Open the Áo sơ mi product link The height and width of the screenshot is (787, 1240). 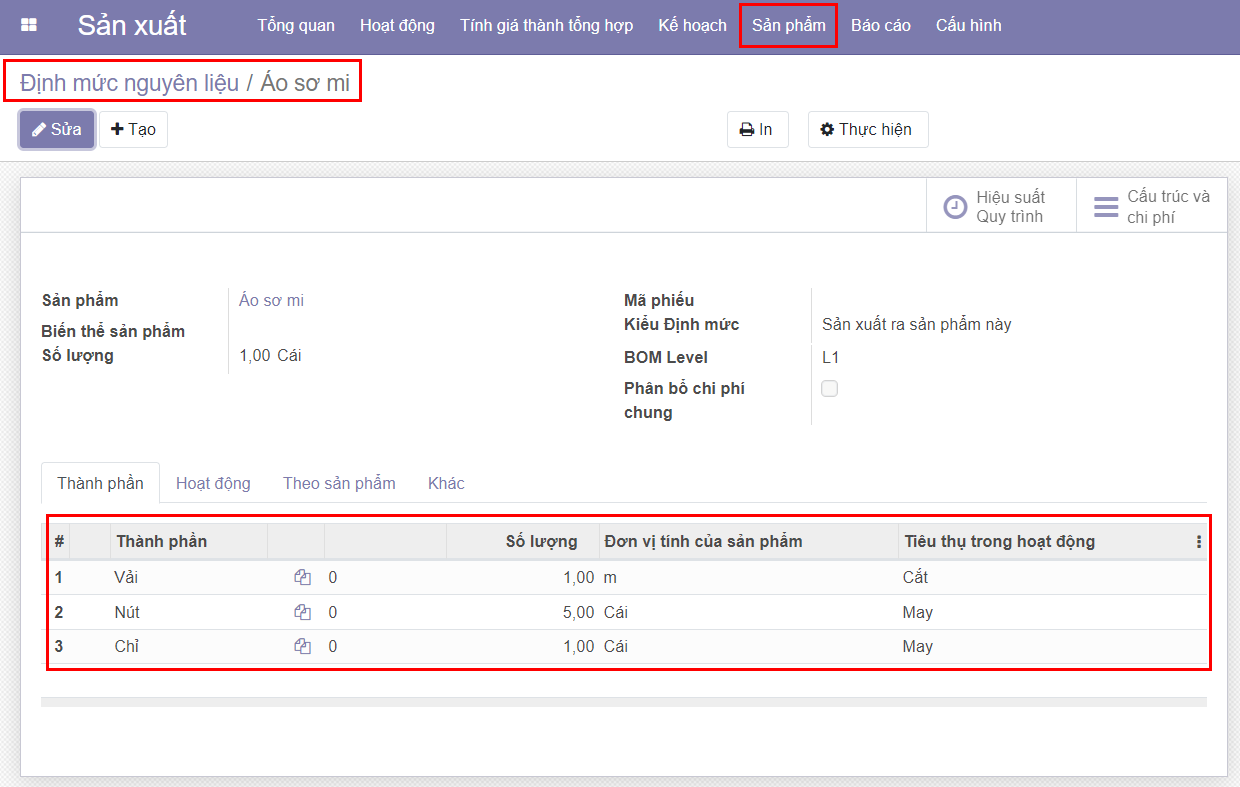(x=271, y=300)
